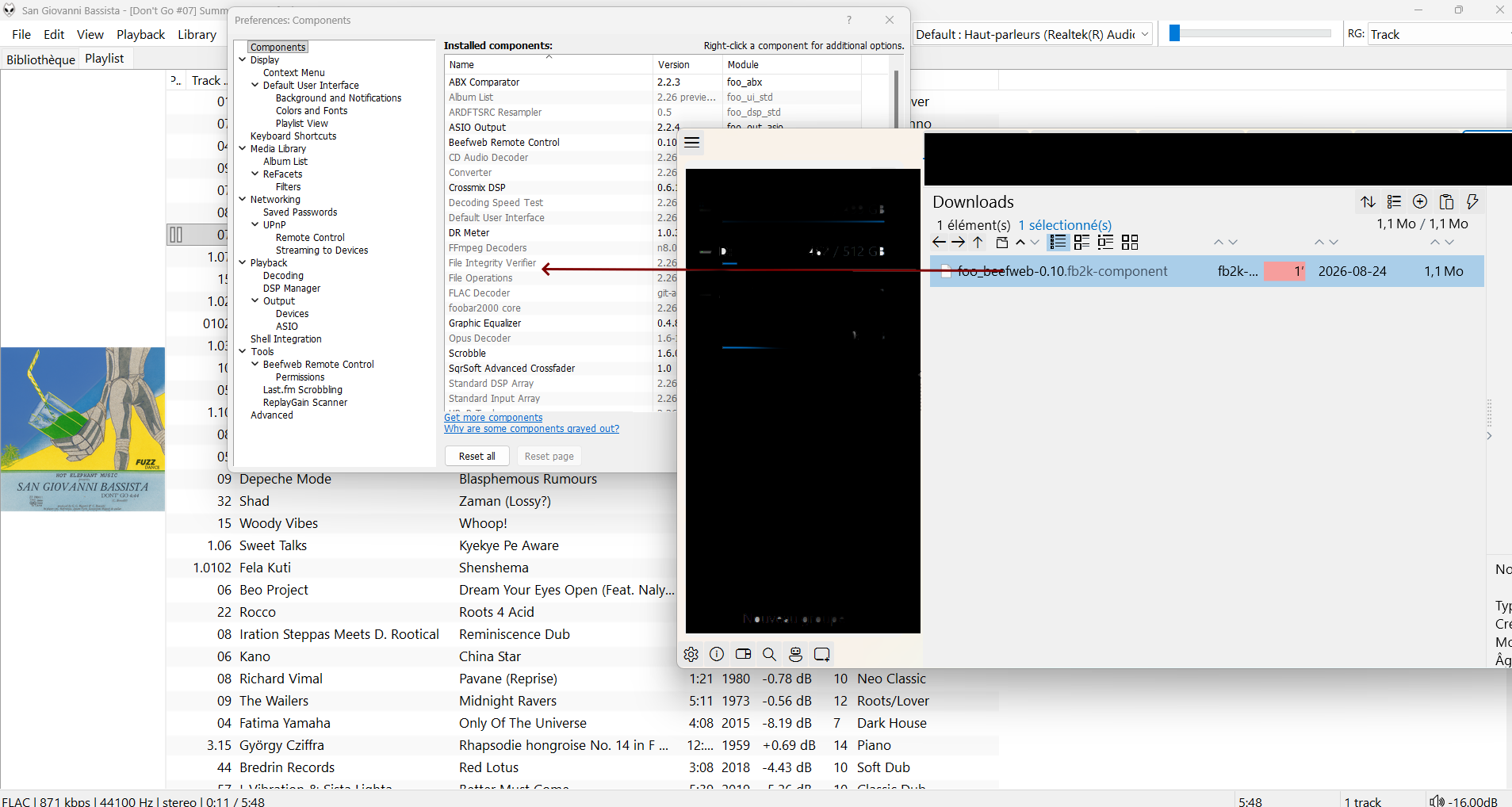Click the Reset page button
Viewport: 1512px width, 807px height.
pos(549,456)
